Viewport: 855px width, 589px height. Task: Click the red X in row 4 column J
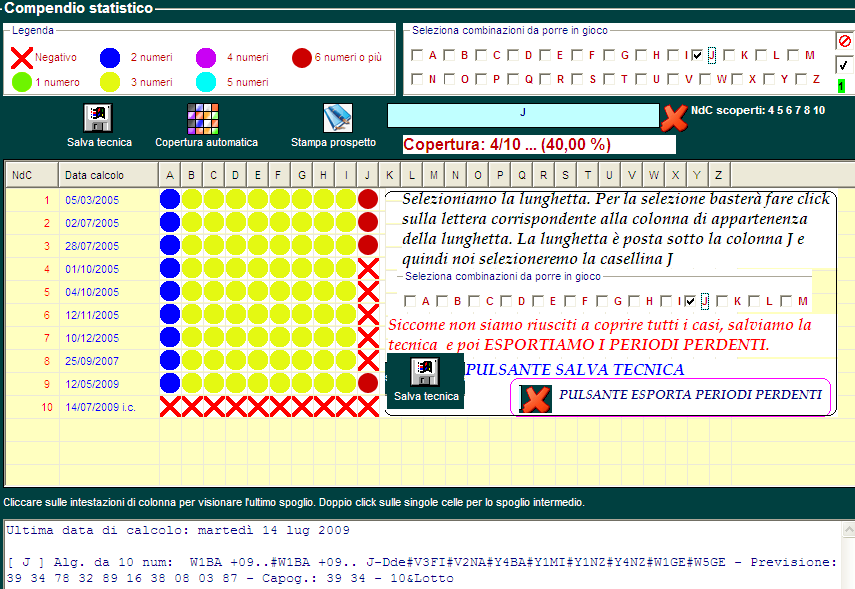tap(368, 268)
